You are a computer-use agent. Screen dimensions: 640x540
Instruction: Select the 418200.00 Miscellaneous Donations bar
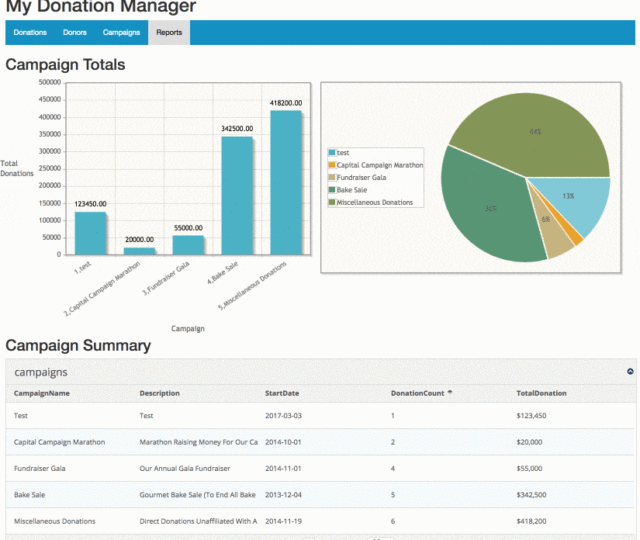coord(286,183)
